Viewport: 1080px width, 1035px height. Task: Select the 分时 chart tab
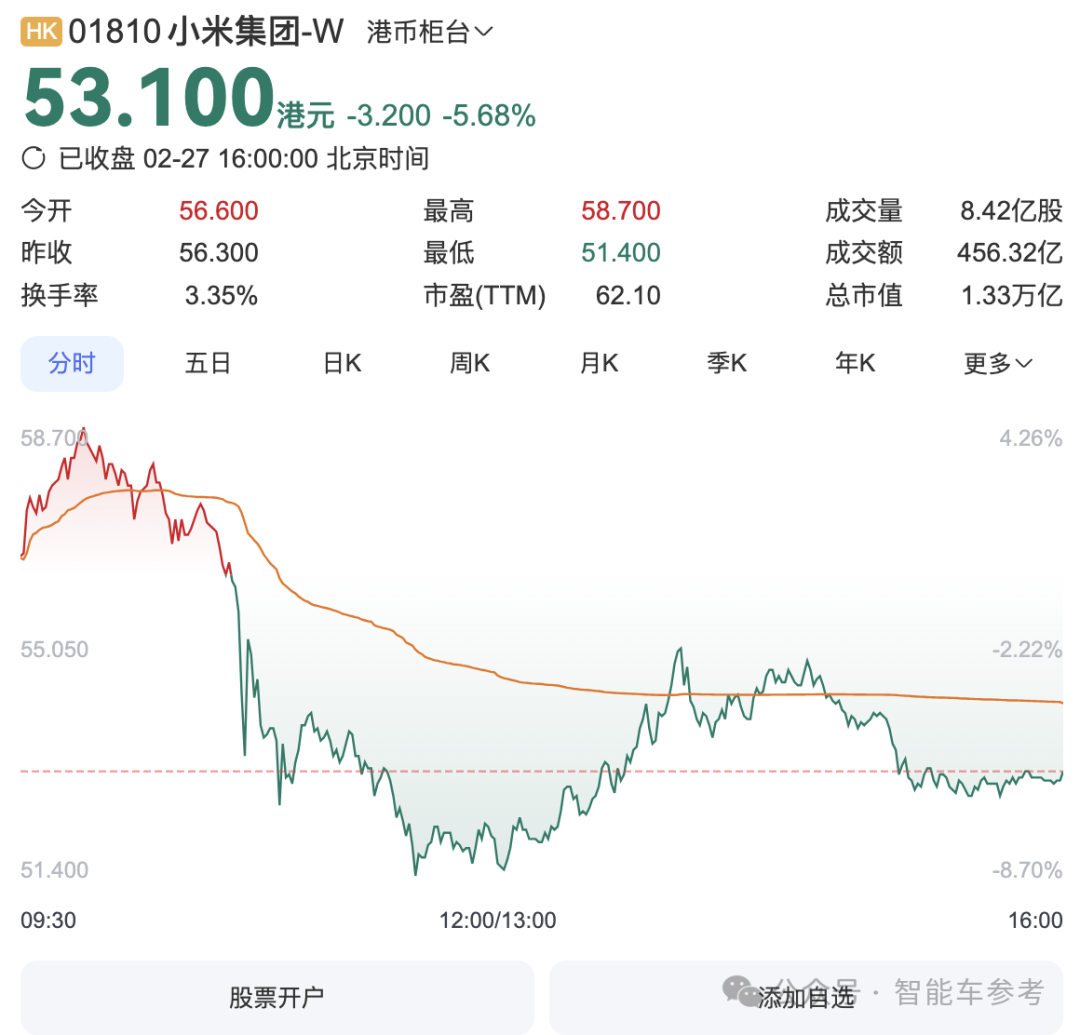pos(72,364)
